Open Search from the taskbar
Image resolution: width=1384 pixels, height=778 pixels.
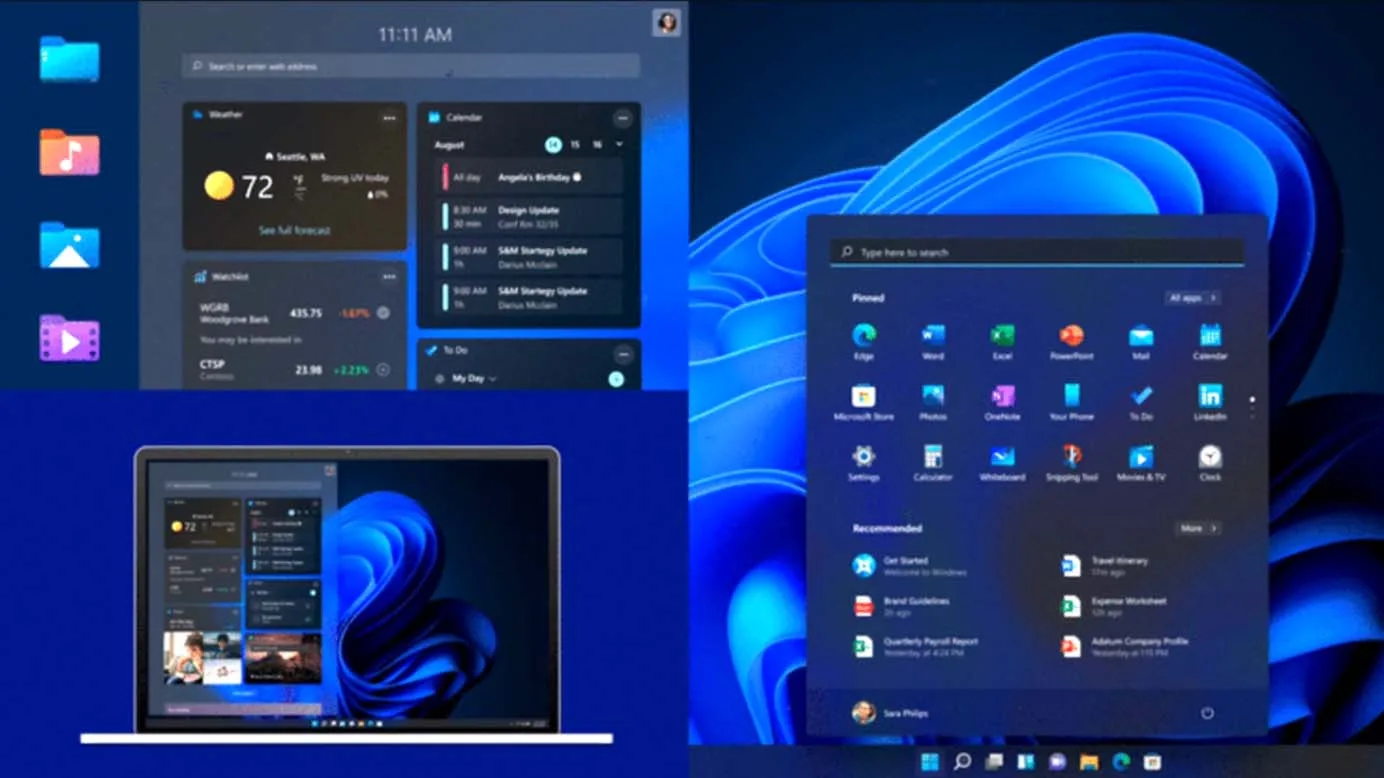(x=962, y=762)
